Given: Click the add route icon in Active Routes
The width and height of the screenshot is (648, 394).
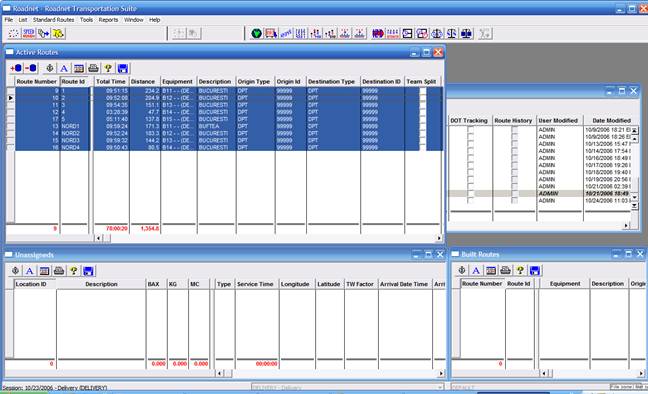Looking at the screenshot, I should click(x=16, y=68).
